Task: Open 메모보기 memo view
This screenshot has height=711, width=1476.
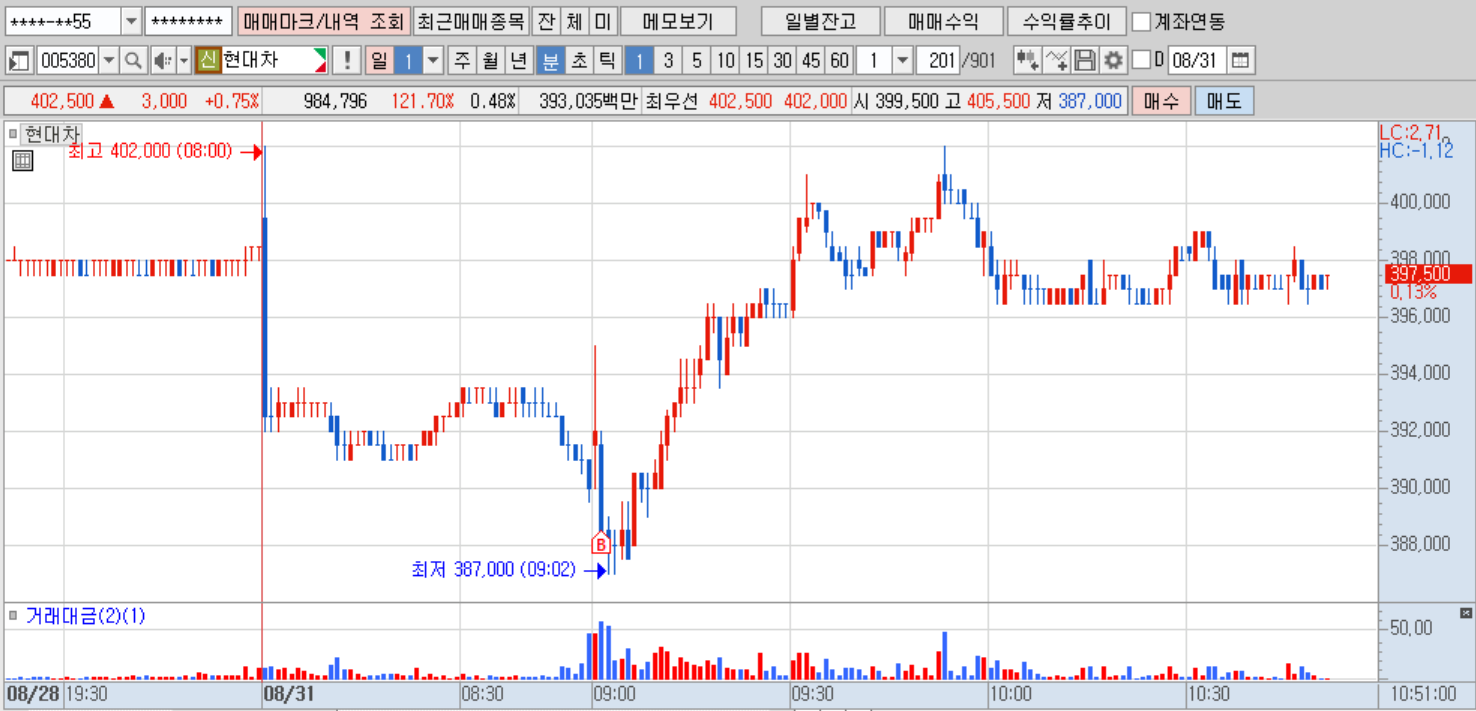Action: [x=678, y=21]
